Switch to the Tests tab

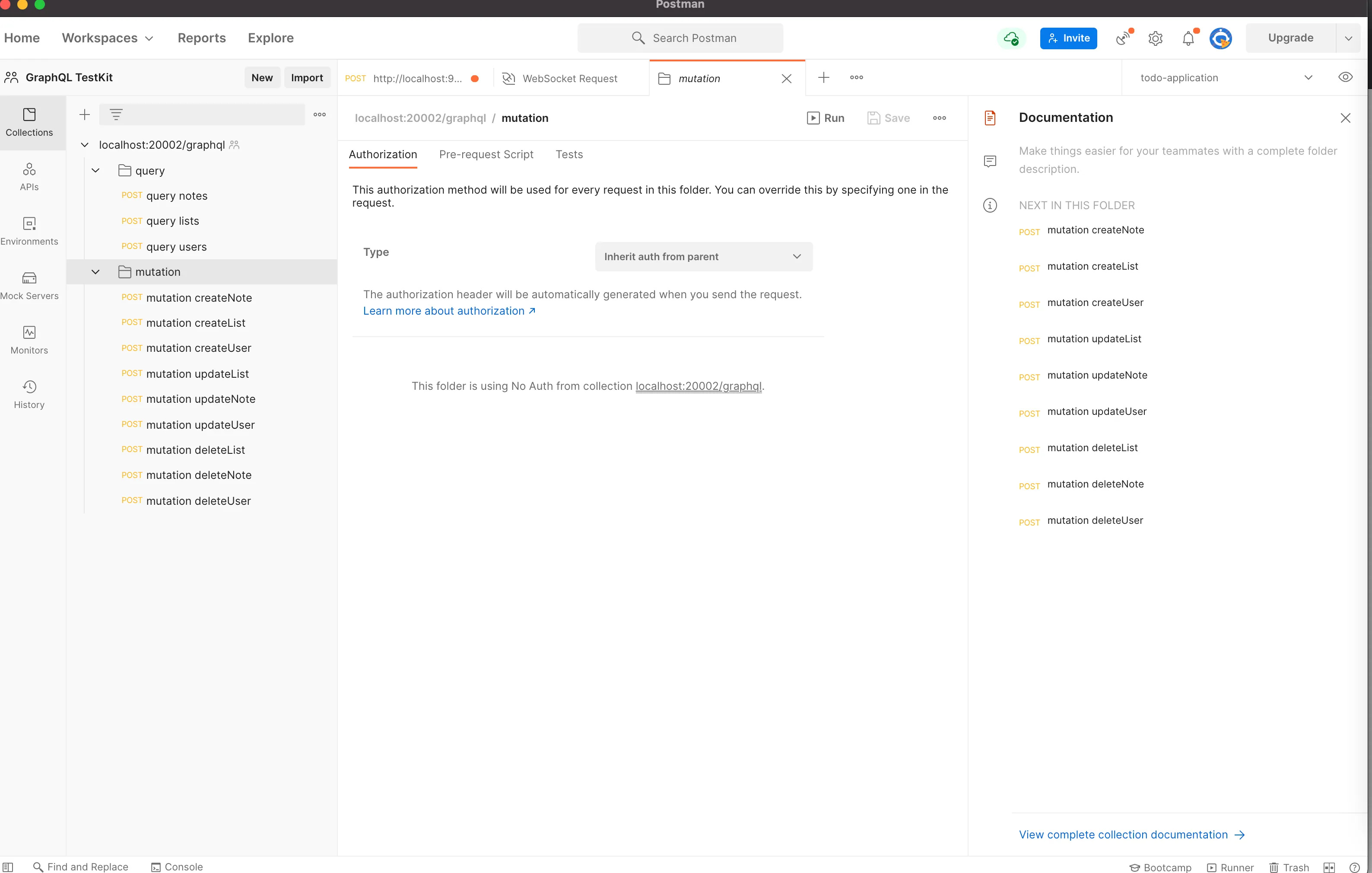569,154
